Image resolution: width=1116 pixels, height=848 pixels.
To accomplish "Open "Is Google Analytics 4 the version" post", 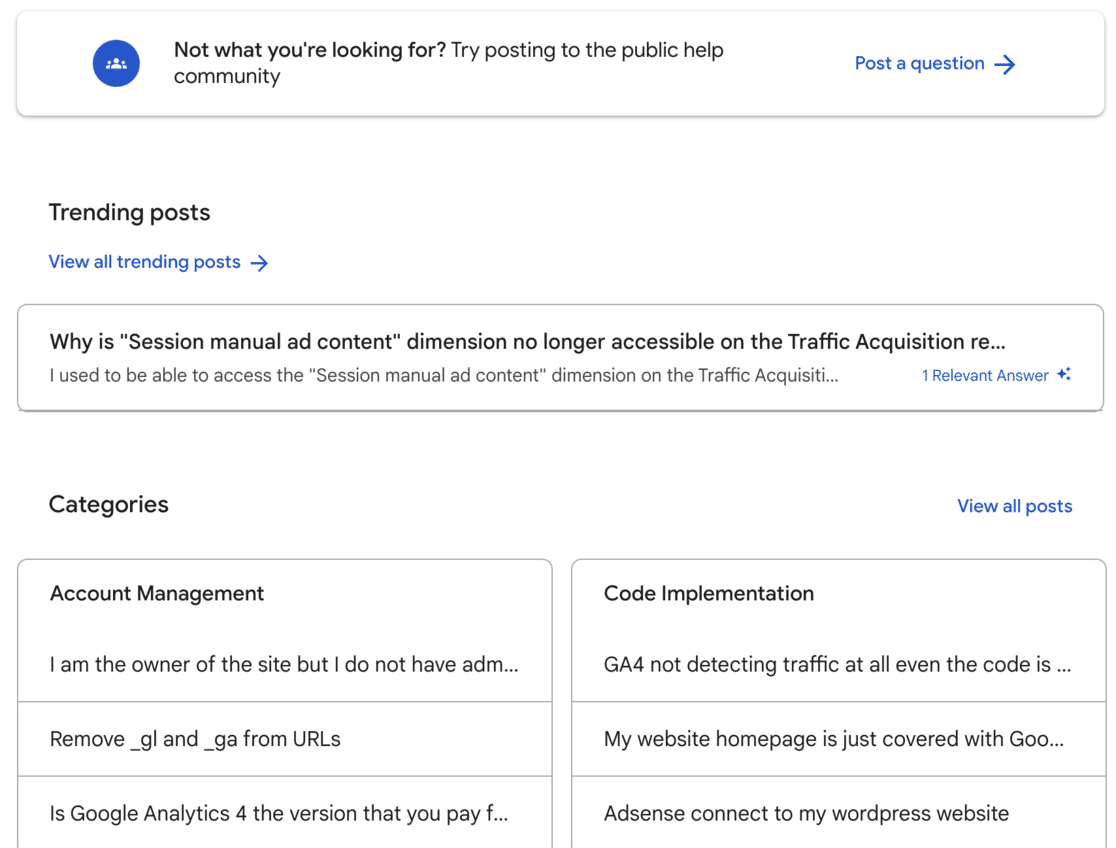I will [x=279, y=814].
